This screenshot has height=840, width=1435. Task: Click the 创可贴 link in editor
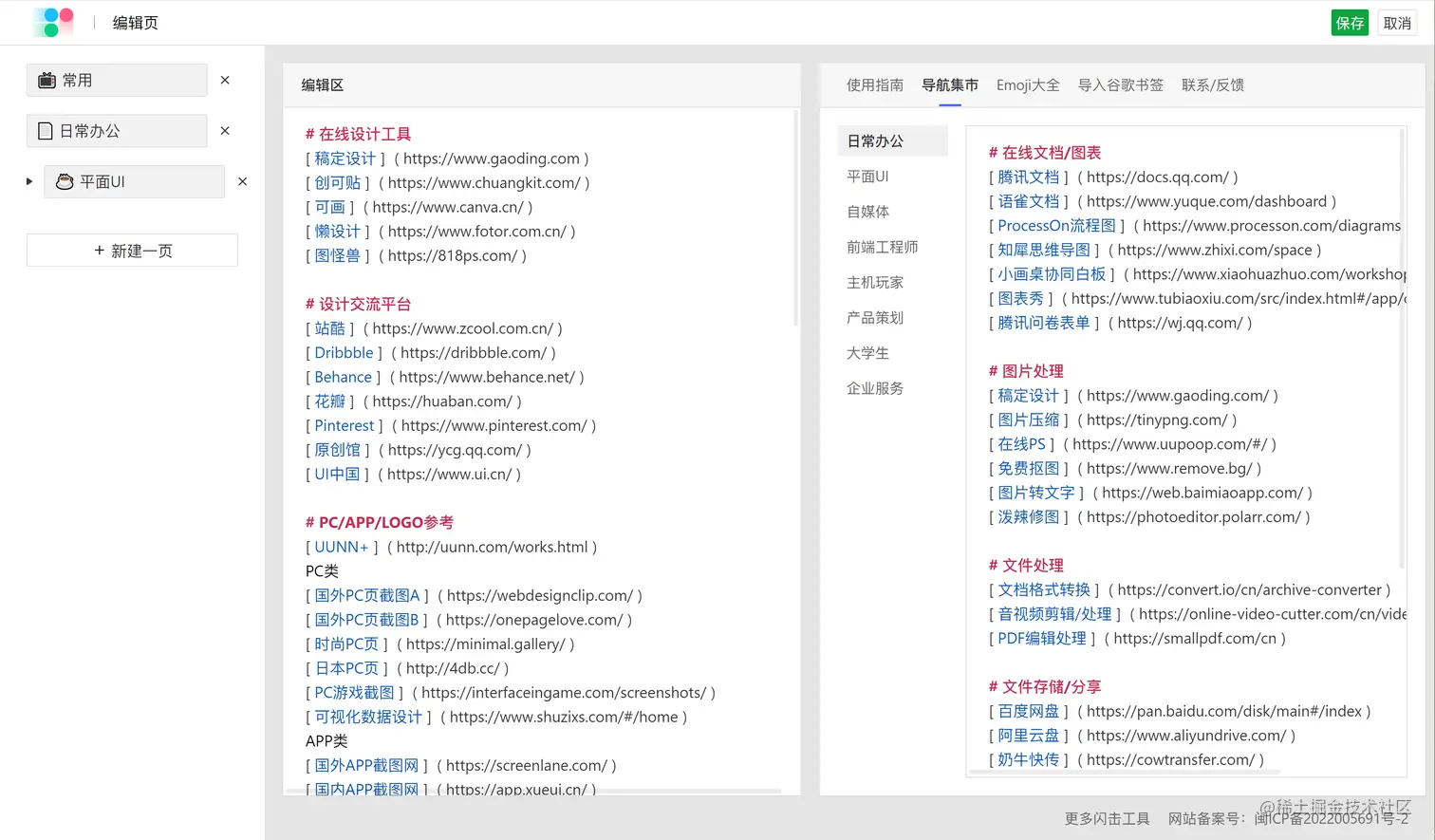(x=338, y=182)
